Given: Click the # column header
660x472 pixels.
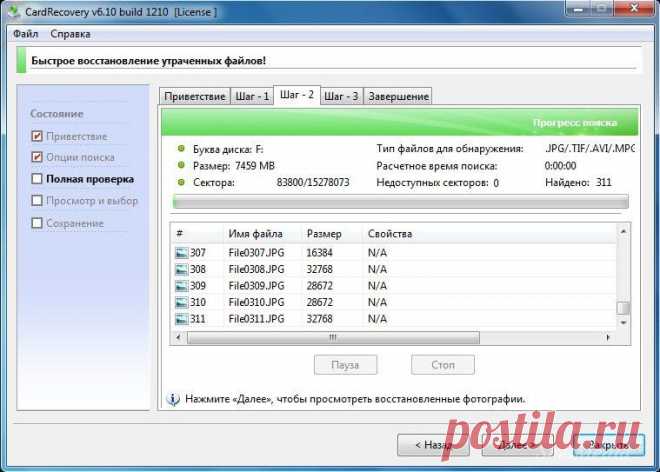Looking at the screenshot, I should tap(197, 234).
